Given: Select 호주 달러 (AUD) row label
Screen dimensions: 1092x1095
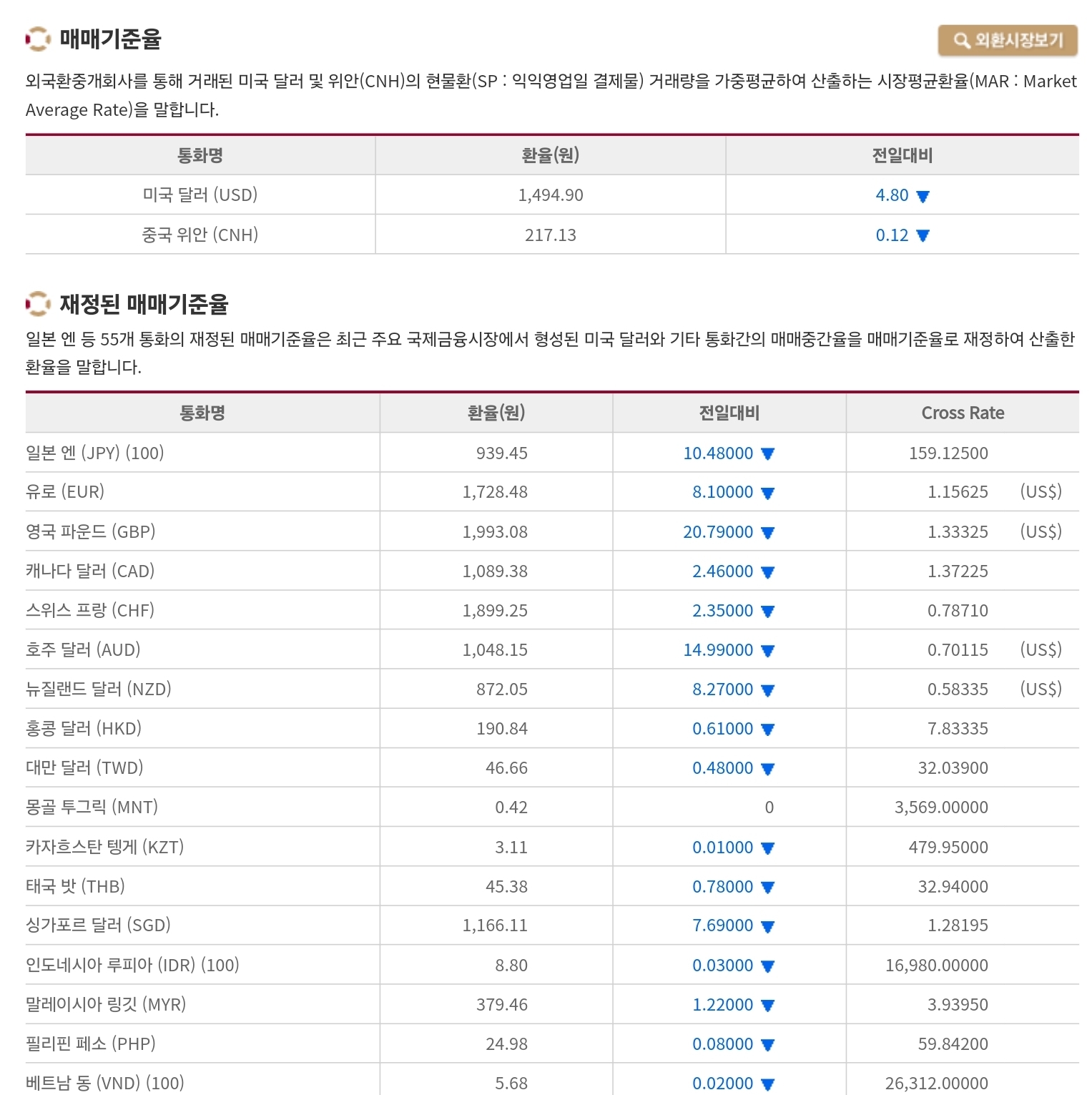Looking at the screenshot, I should pyautogui.click(x=83, y=649).
